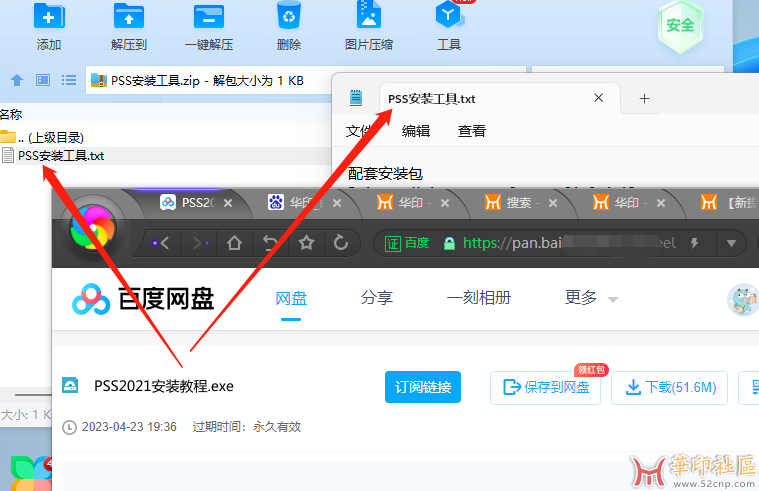The width and height of the screenshot is (759, 491).
Task: Click the 名称 column header
Action: click(11, 115)
